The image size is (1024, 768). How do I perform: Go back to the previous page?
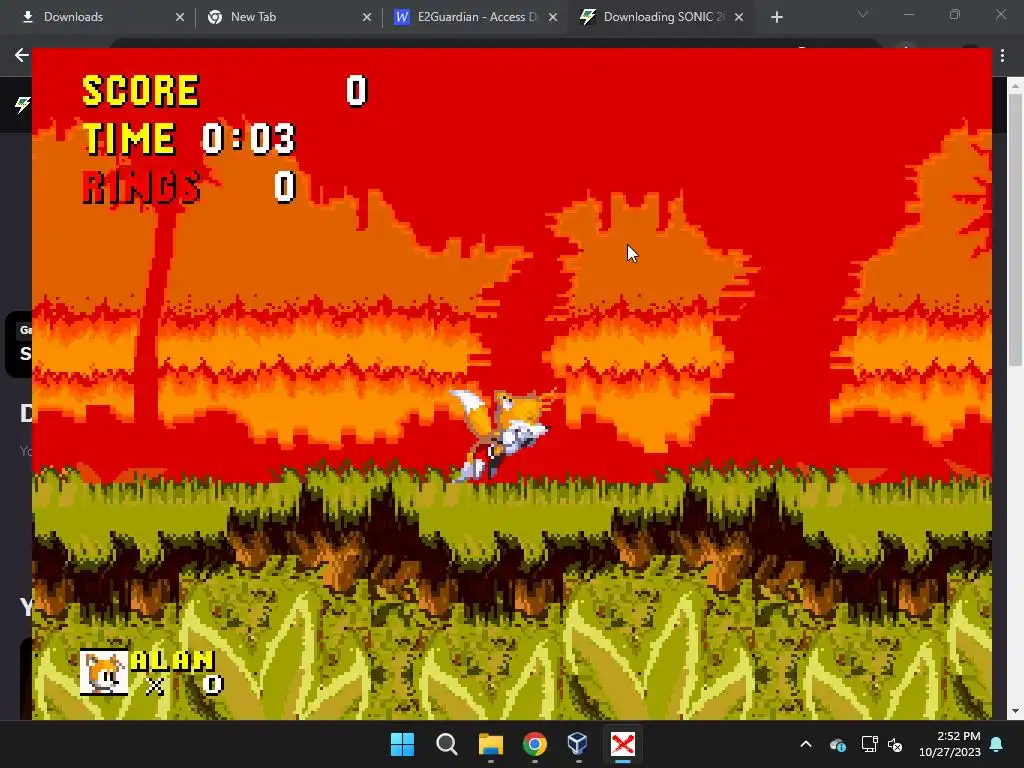(22, 56)
